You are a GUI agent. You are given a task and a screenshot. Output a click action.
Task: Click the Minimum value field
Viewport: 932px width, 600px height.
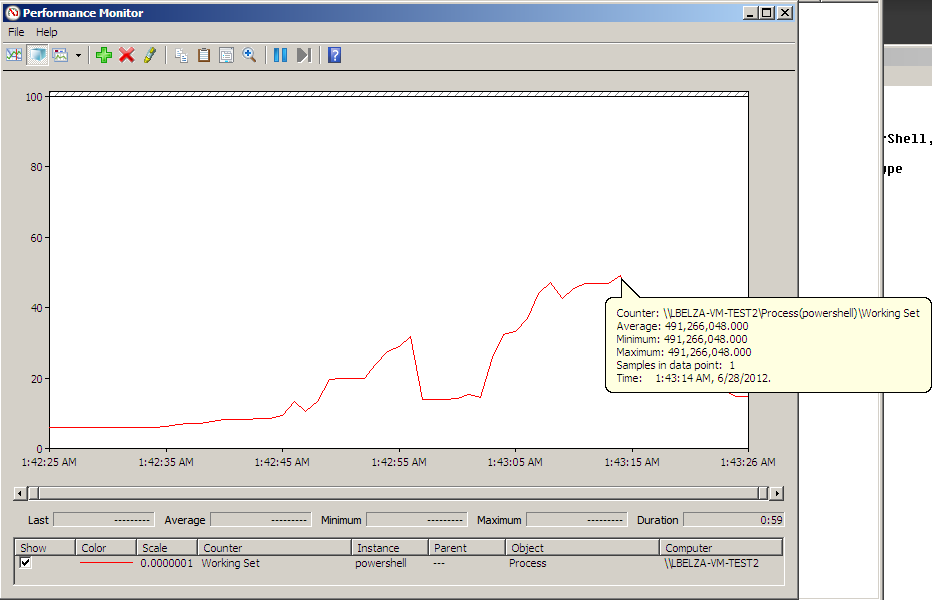pyautogui.click(x=417, y=520)
